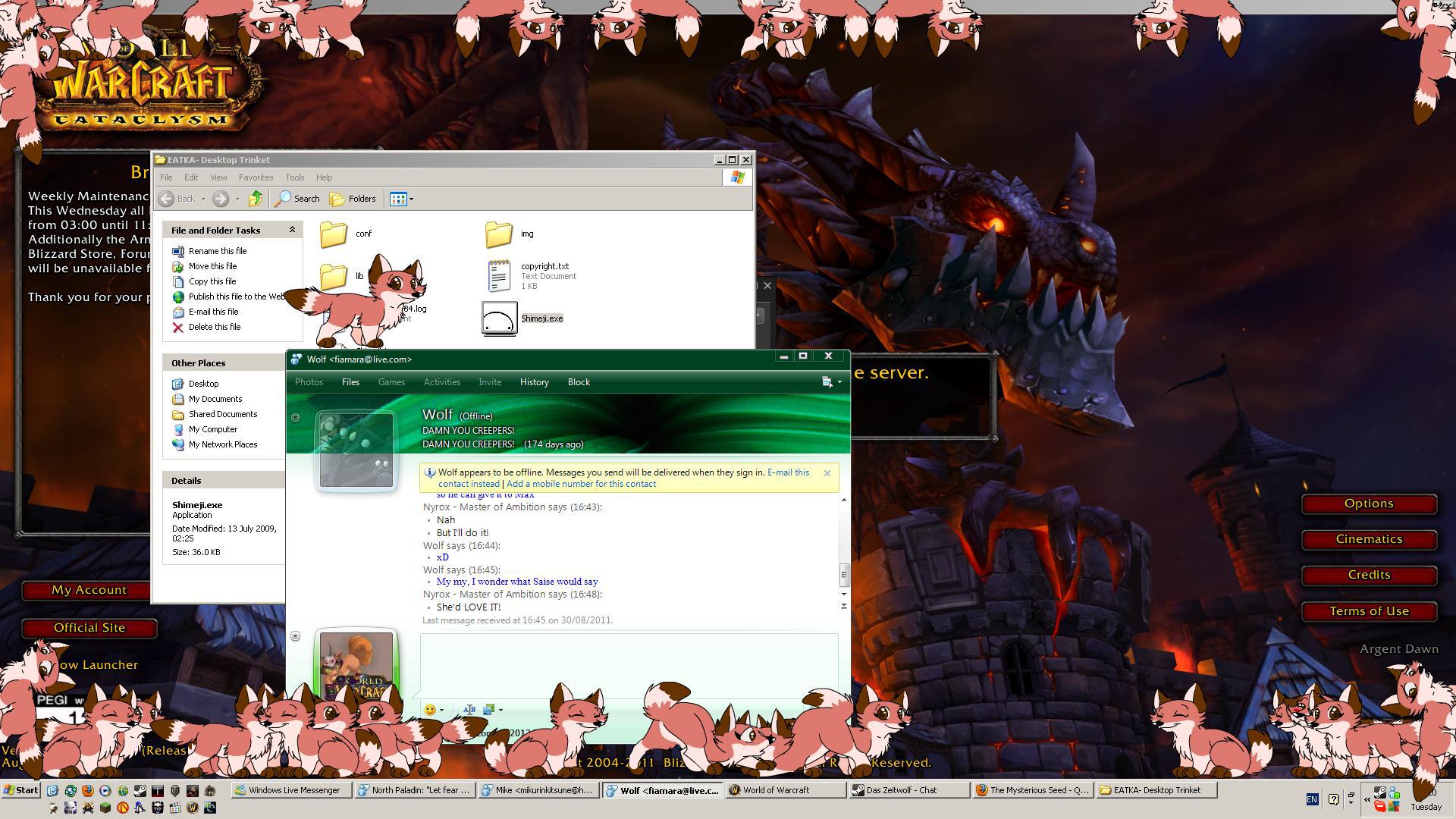This screenshot has width=1456, height=819.
Task: Select the Shimeji.exe application icon
Action: point(500,318)
